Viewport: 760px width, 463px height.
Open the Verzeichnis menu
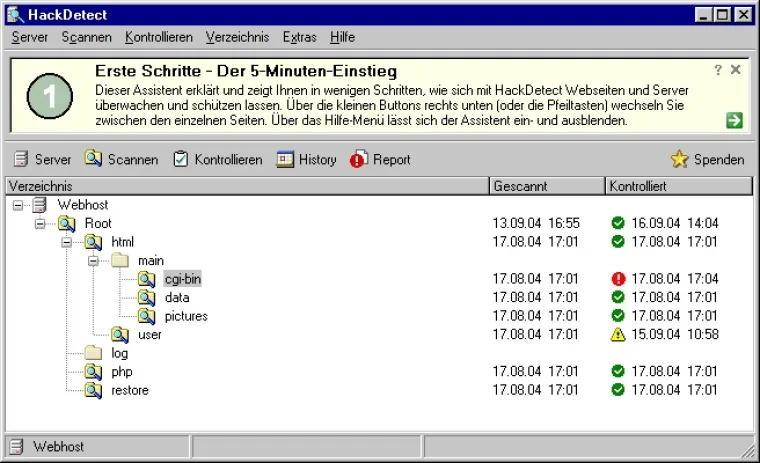(237, 37)
